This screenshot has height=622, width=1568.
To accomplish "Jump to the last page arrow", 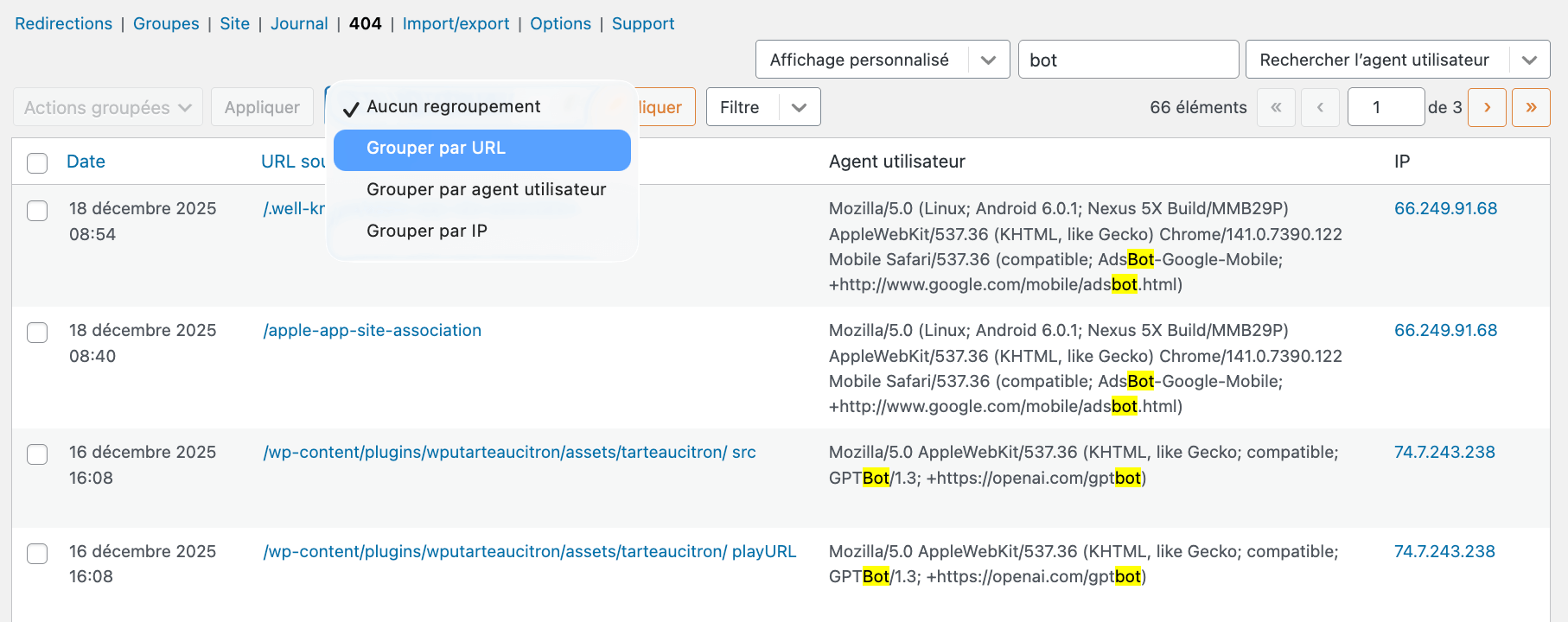I will pos(1530,107).
